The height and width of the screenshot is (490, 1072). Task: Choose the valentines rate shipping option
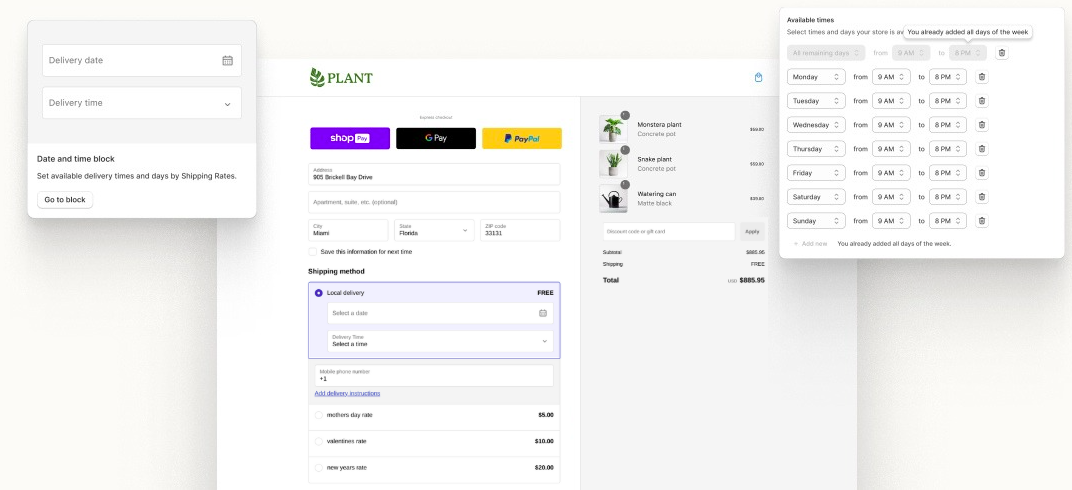(x=319, y=441)
